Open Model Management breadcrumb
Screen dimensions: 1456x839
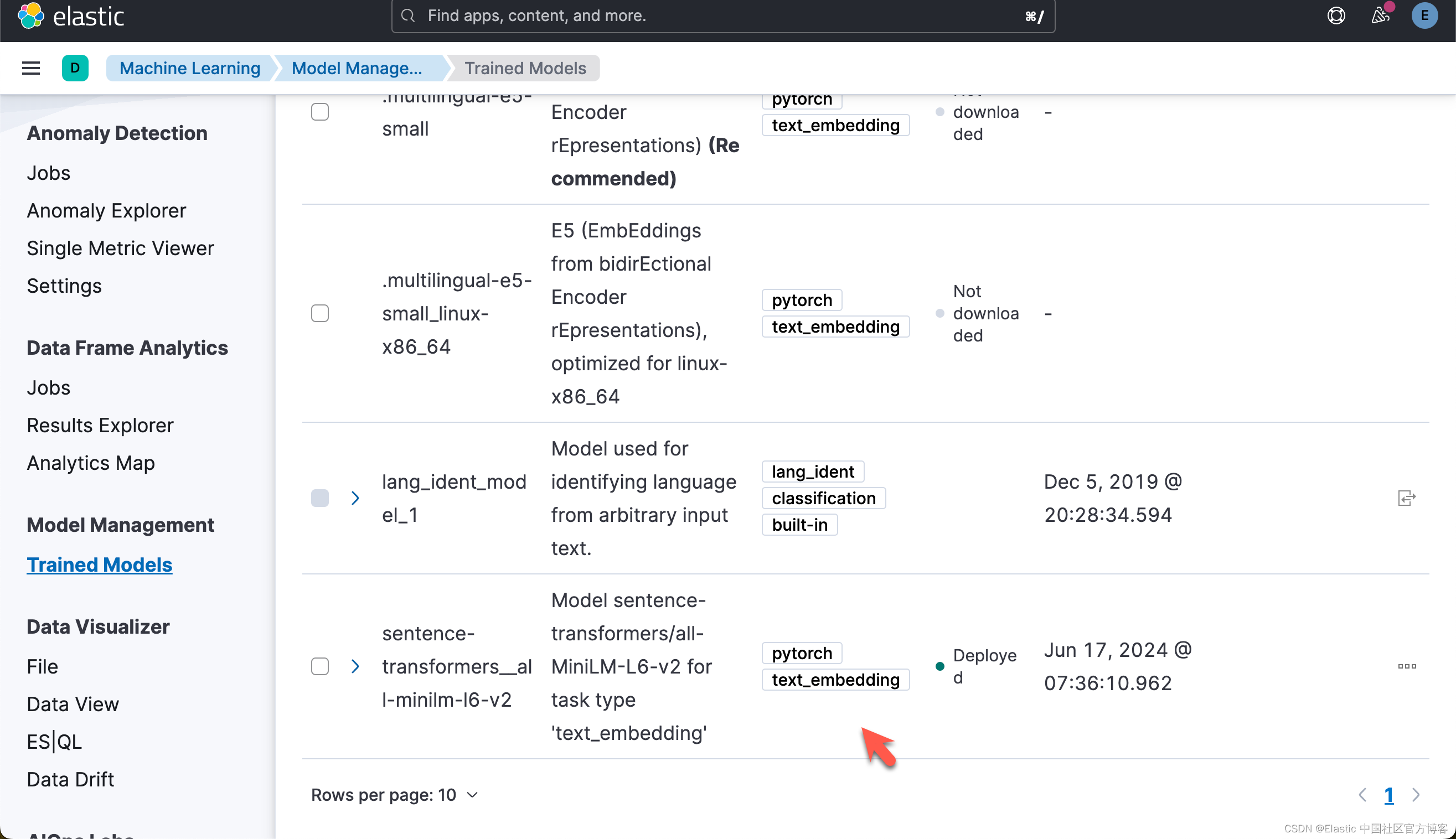[357, 68]
